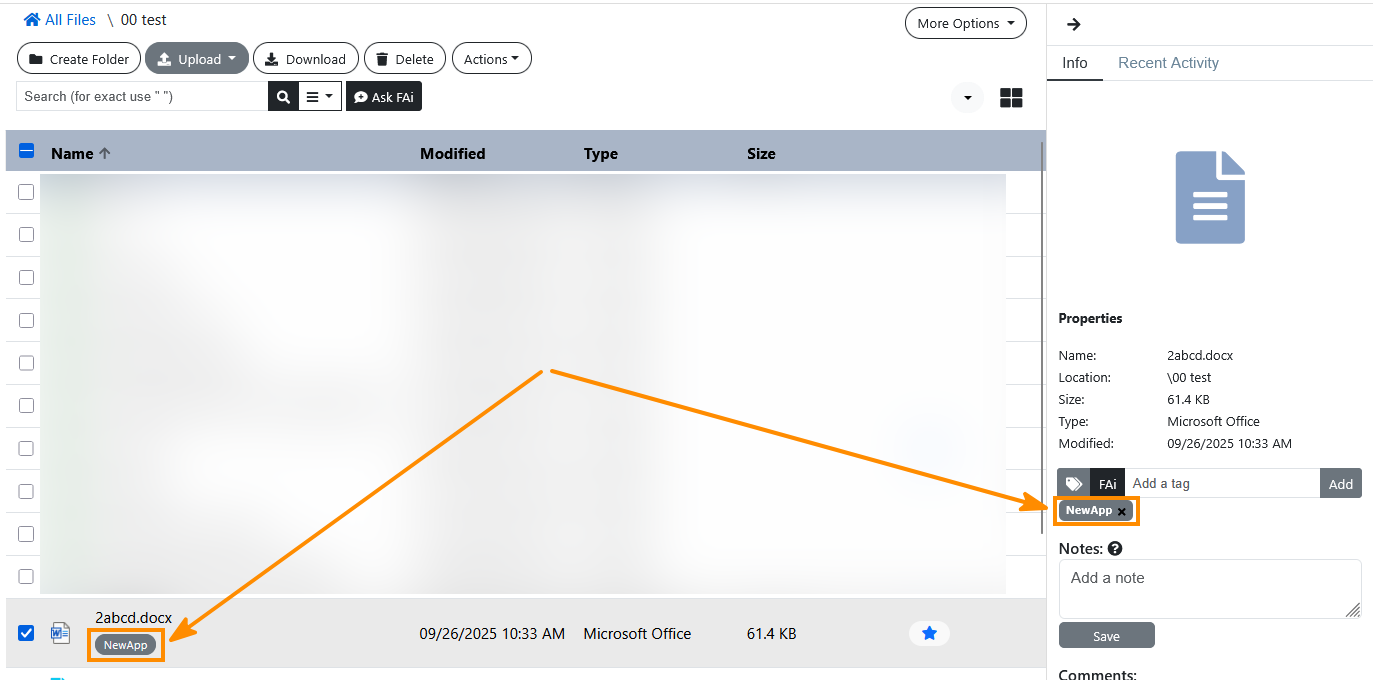Collapse info panel with arrow icon
The height and width of the screenshot is (680, 1380).
point(1074,25)
